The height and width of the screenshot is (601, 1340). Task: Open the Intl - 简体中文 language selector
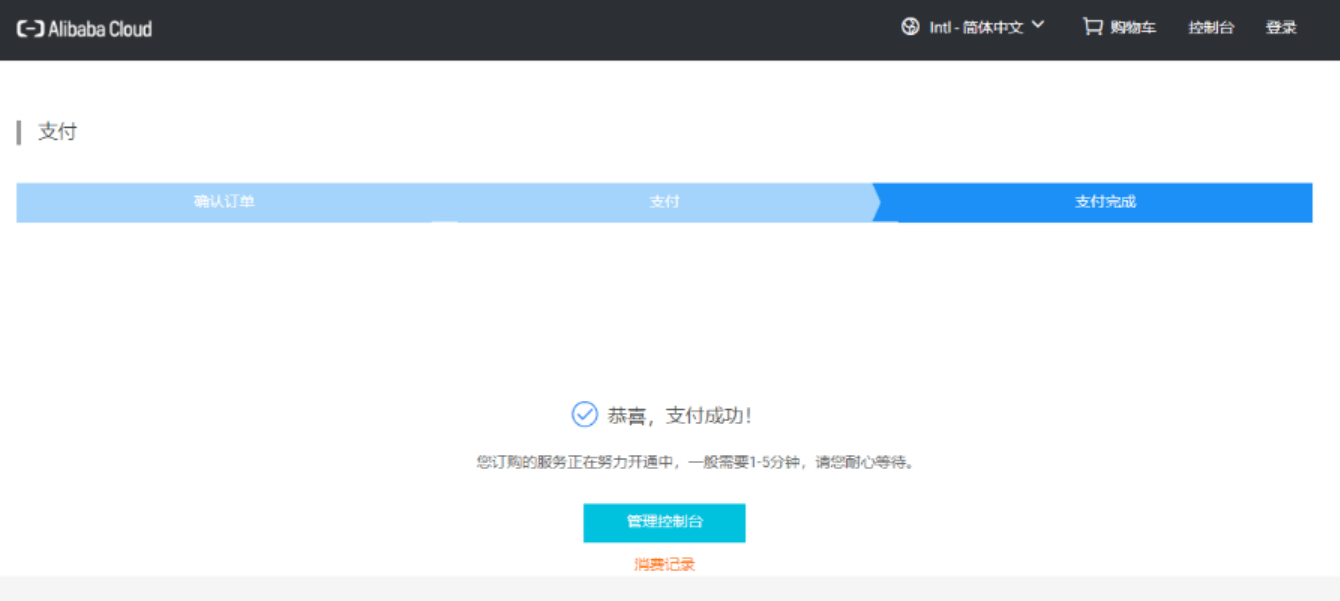[x=976, y=28]
